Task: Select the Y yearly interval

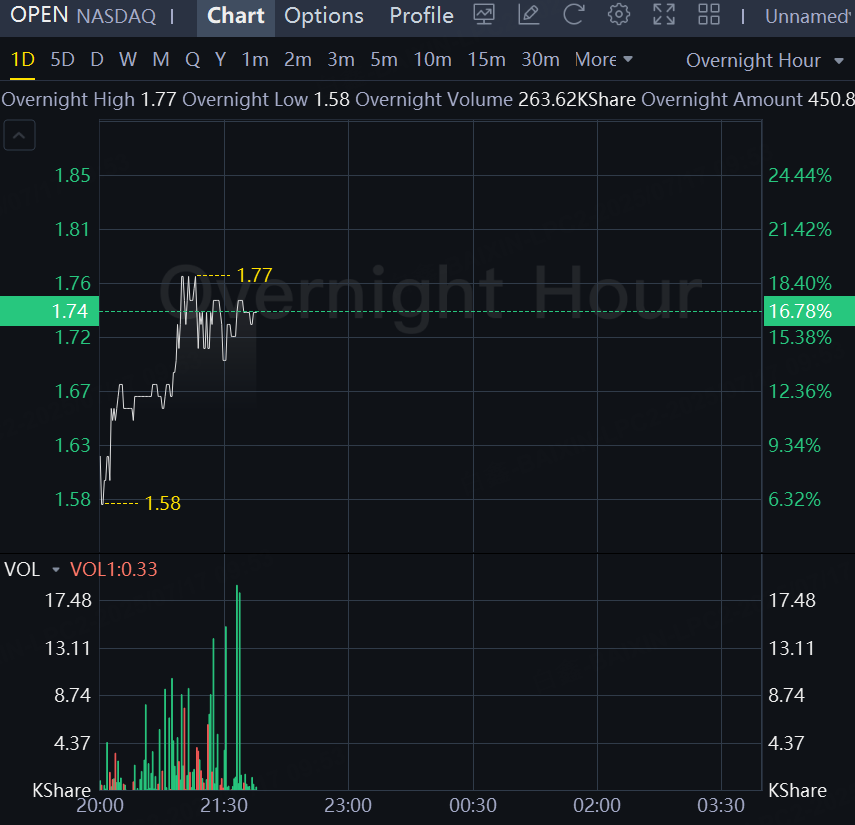Action: click(220, 59)
